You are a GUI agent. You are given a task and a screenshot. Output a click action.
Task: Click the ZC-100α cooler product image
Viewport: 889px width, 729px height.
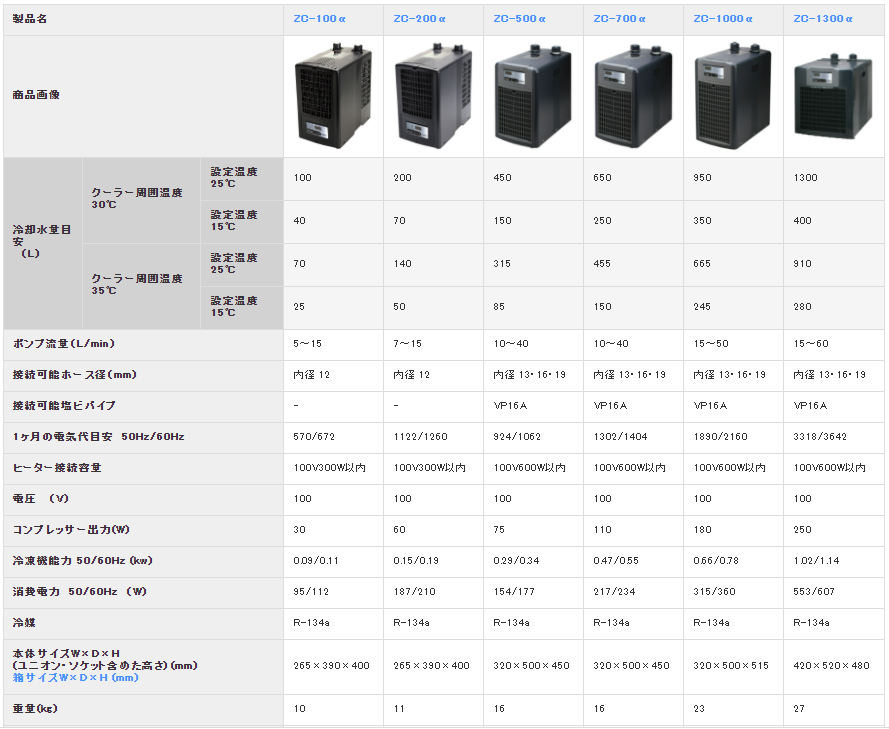click(331, 97)
